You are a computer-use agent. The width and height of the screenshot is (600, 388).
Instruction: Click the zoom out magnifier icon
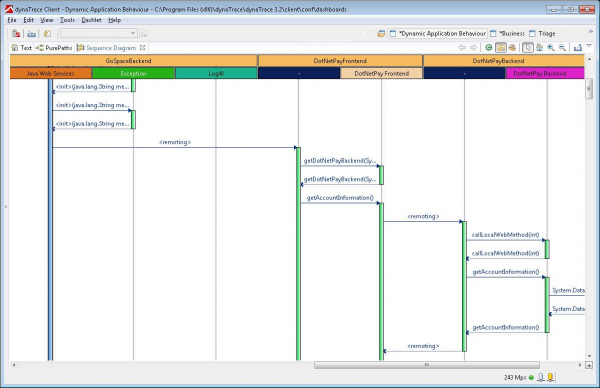[562, 47]
